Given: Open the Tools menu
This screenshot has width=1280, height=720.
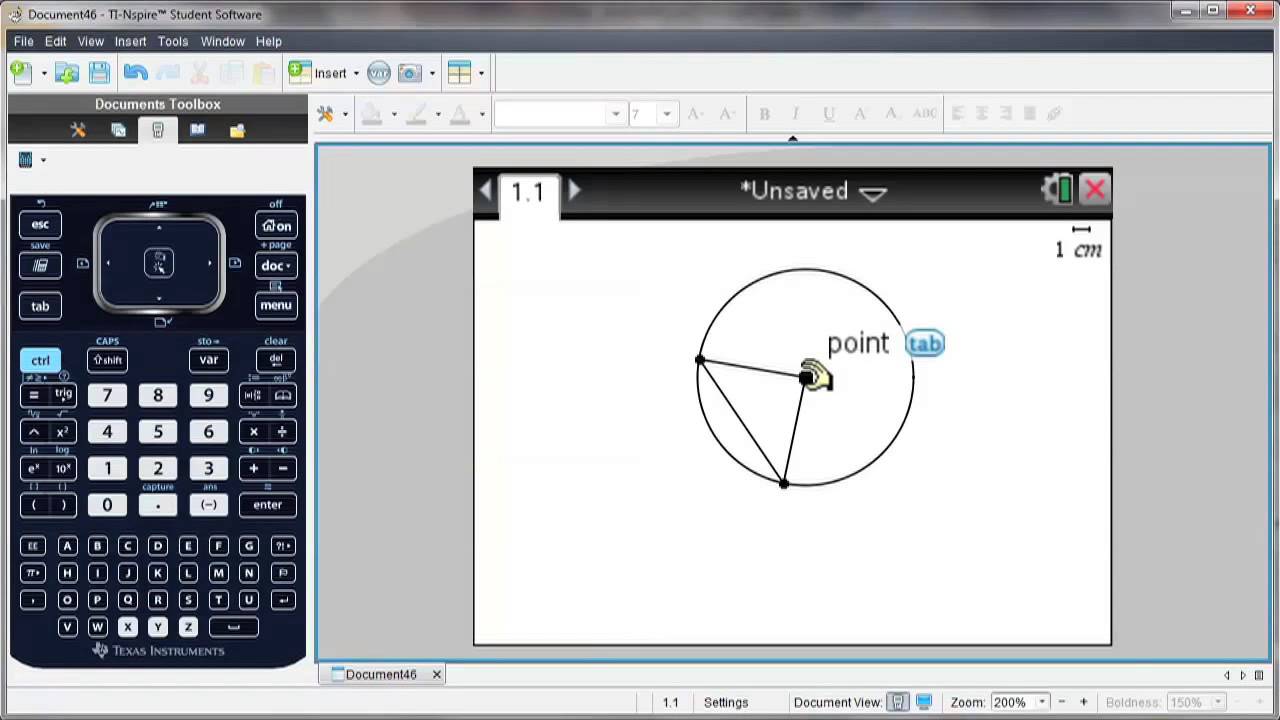Looking at the screenshot, I should coord(173,41).
